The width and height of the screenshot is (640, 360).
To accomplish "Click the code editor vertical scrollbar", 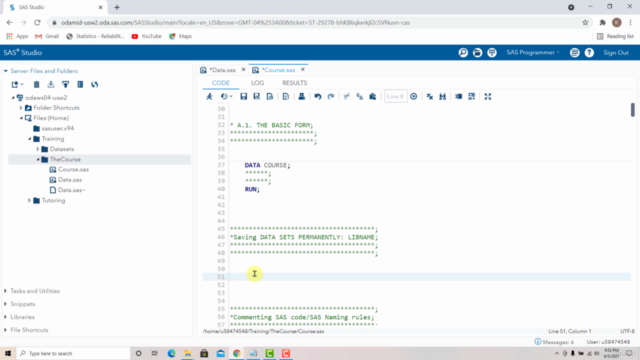I will [632, 110].
